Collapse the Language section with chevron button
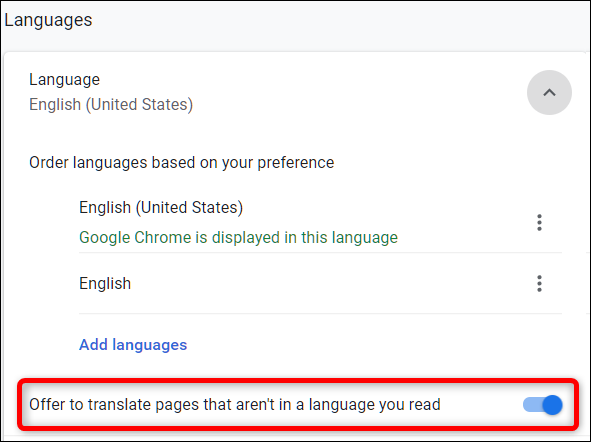 [549, 92]
